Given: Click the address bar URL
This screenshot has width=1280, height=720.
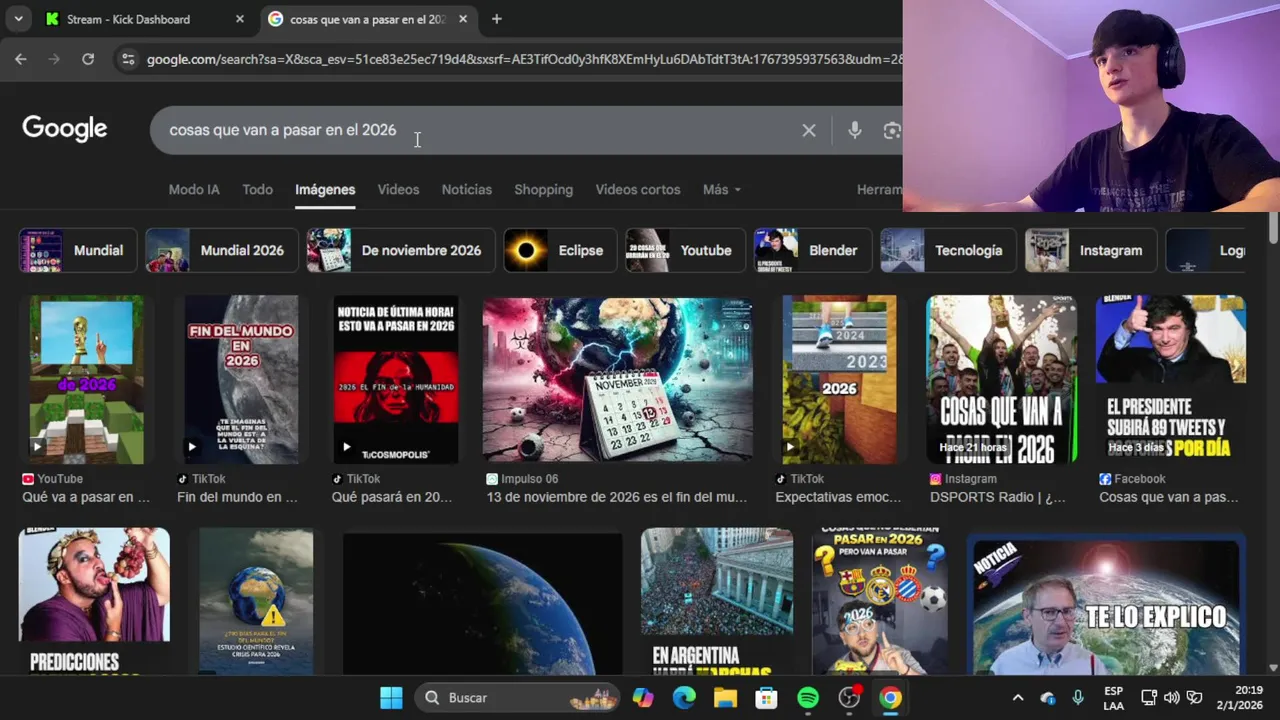Looking at the screenshot, I should 524,59.
